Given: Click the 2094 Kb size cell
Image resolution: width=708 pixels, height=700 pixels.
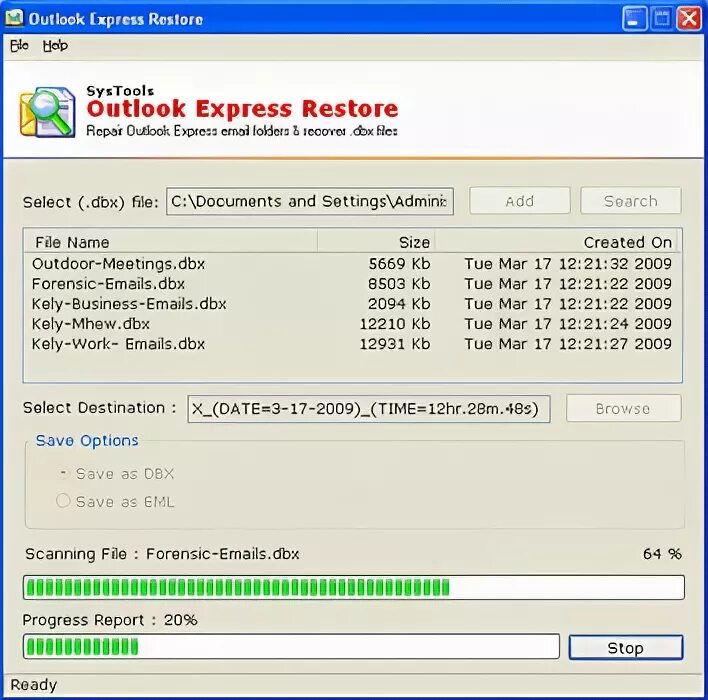Looking at the screenshot, I should click(399, 304).
